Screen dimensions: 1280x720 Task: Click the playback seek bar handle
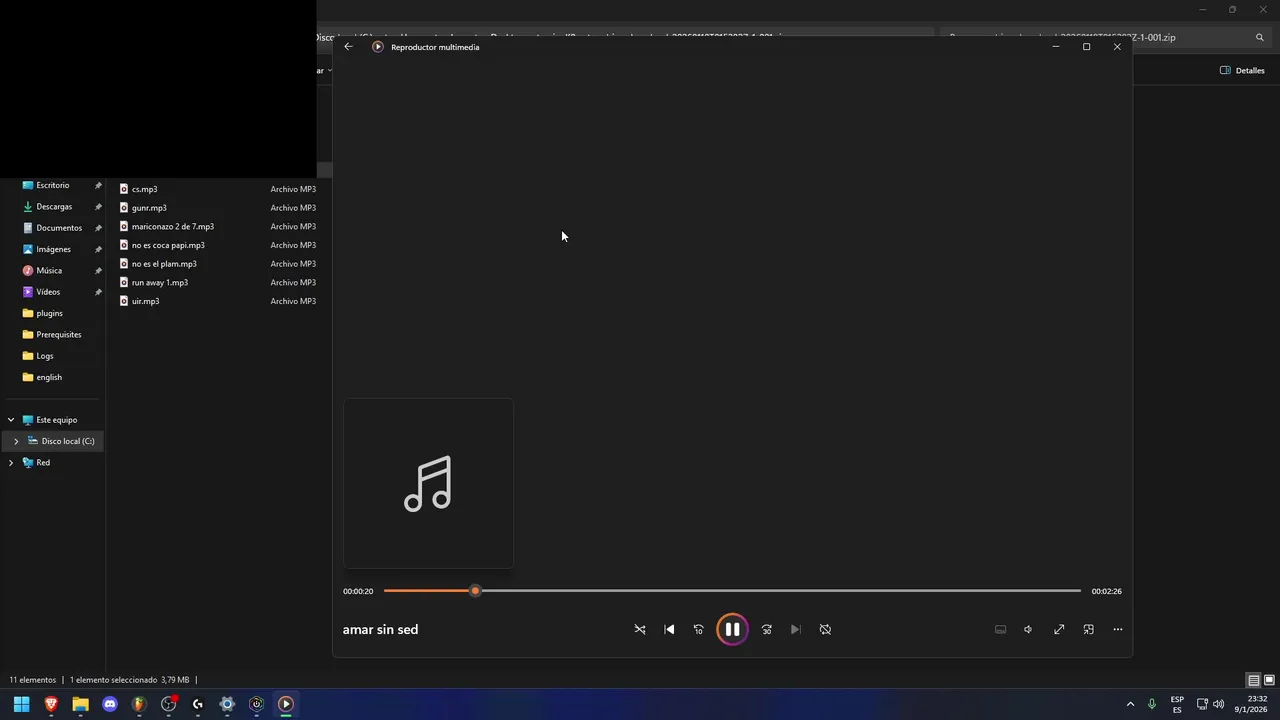tap(475, 591)
